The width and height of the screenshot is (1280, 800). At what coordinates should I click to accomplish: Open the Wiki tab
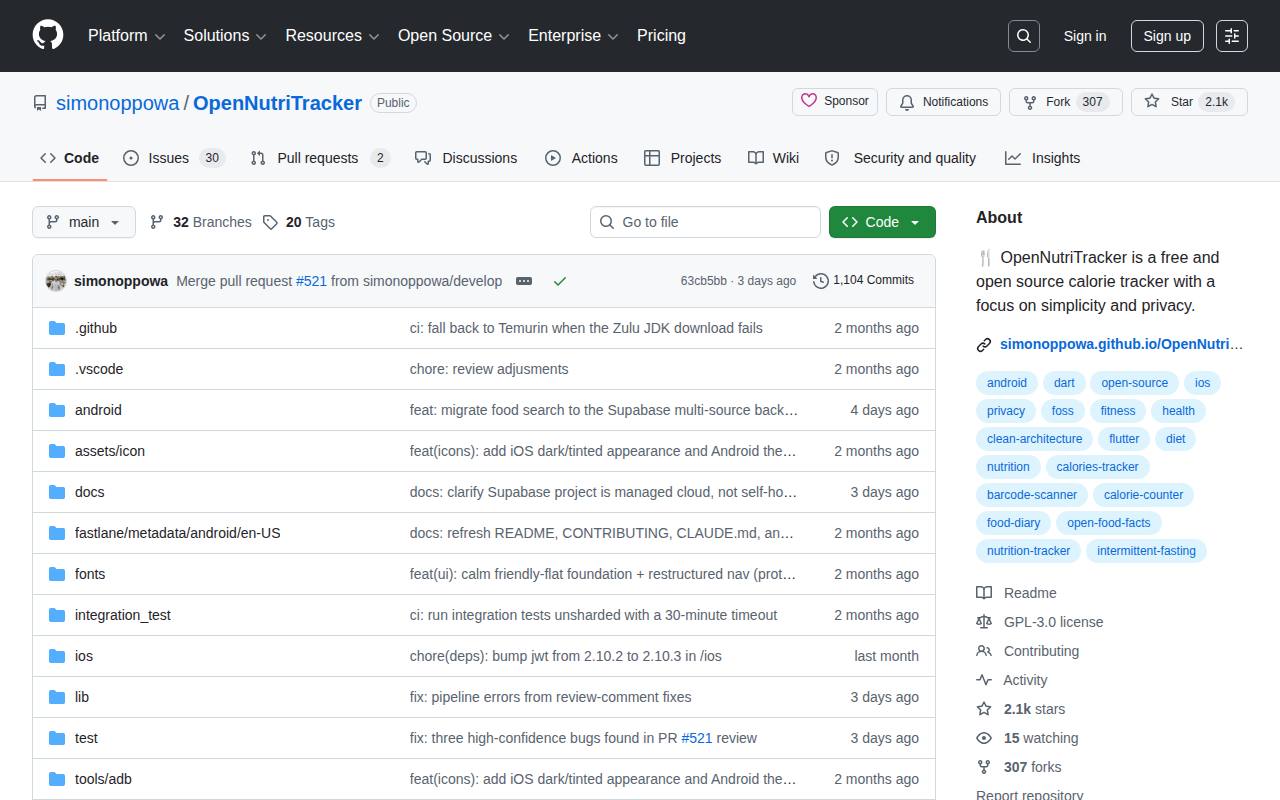(x=773, y=158)
